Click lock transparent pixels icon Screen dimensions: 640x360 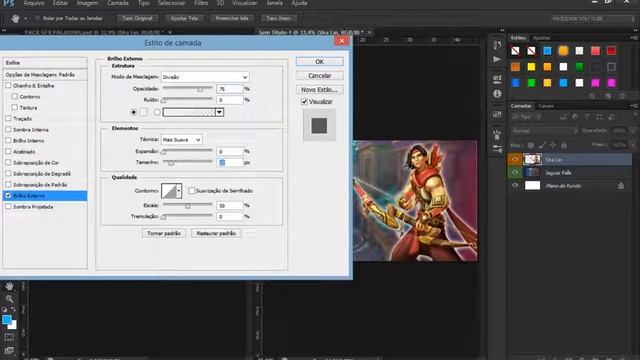point(531,145)
